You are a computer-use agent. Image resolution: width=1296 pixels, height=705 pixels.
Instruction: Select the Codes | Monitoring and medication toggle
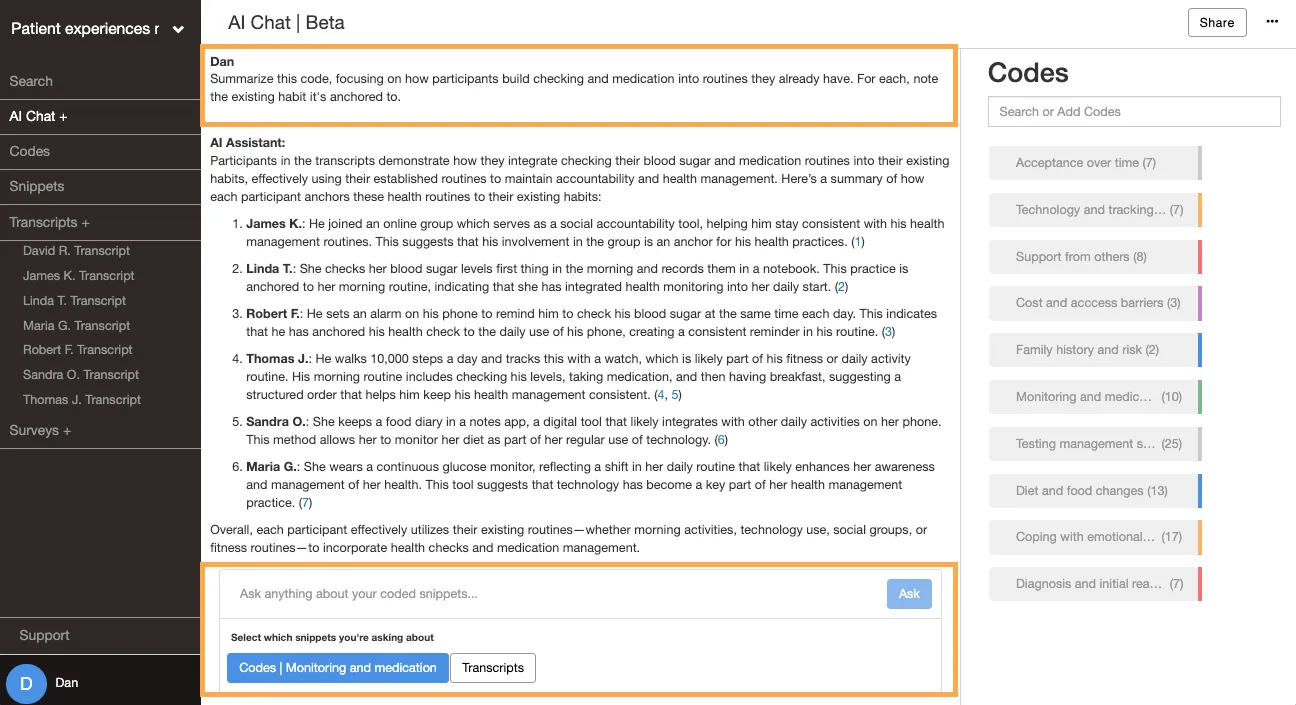(338, 668)
